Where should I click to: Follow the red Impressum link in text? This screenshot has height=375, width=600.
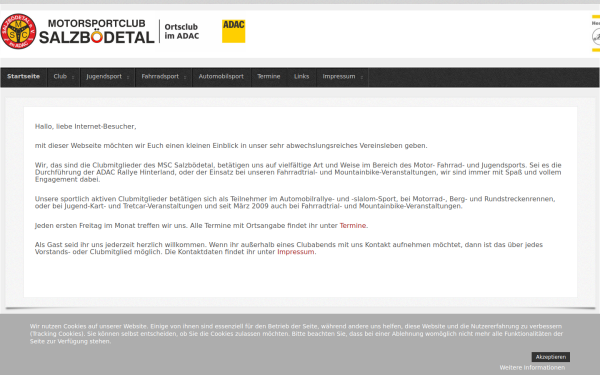pyautogui.click(x=296, y=252)
